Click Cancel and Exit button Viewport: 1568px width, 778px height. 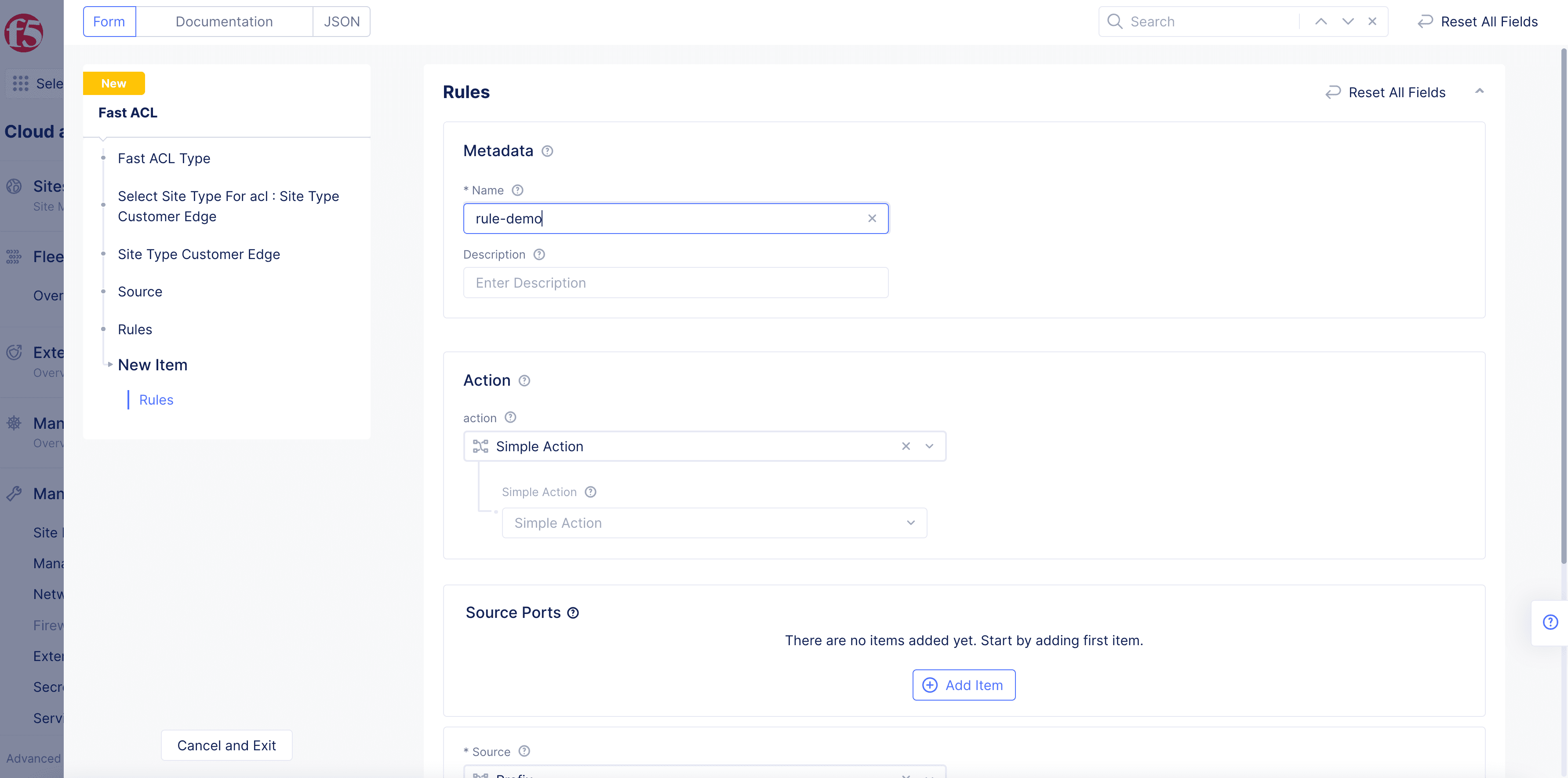(226, 745)
